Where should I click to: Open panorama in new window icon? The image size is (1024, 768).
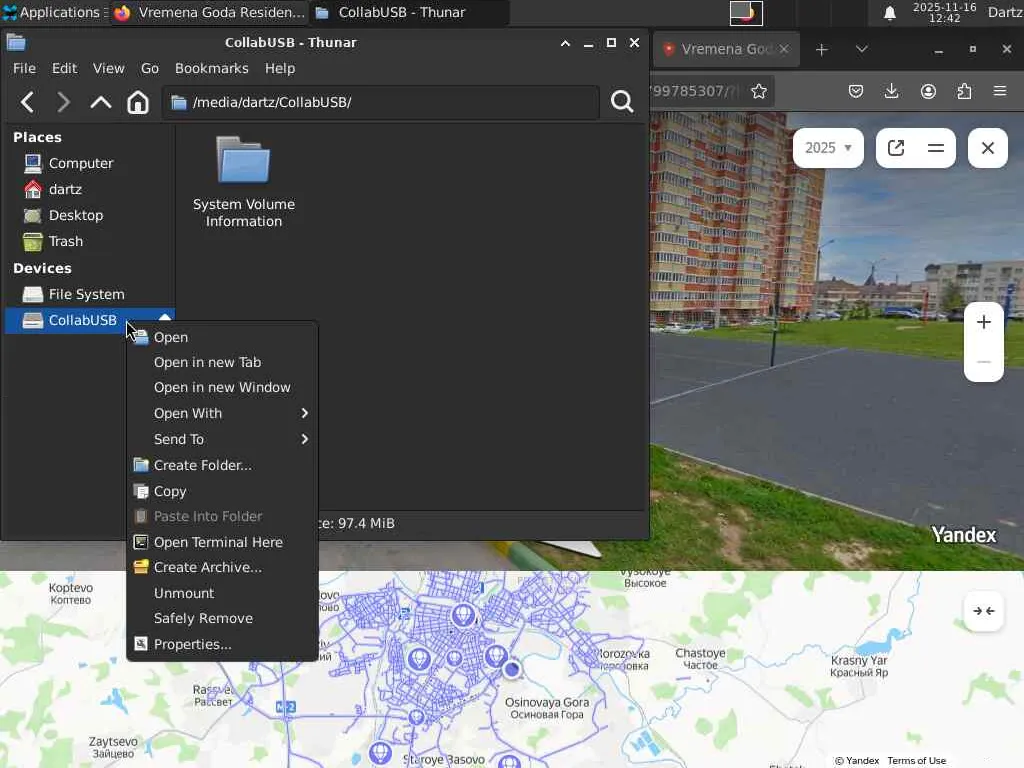[x=896, y=148]
